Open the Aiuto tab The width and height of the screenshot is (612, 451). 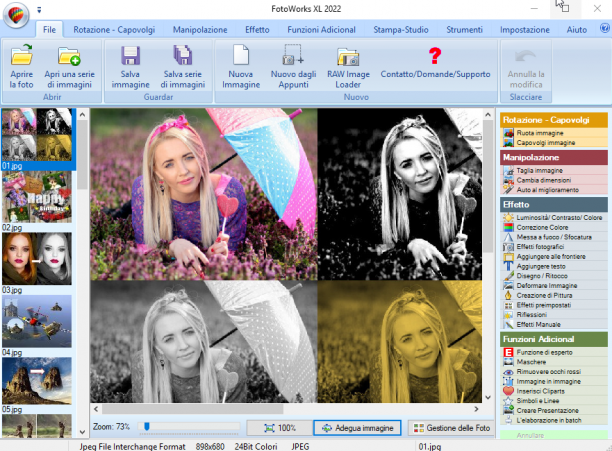576,30
